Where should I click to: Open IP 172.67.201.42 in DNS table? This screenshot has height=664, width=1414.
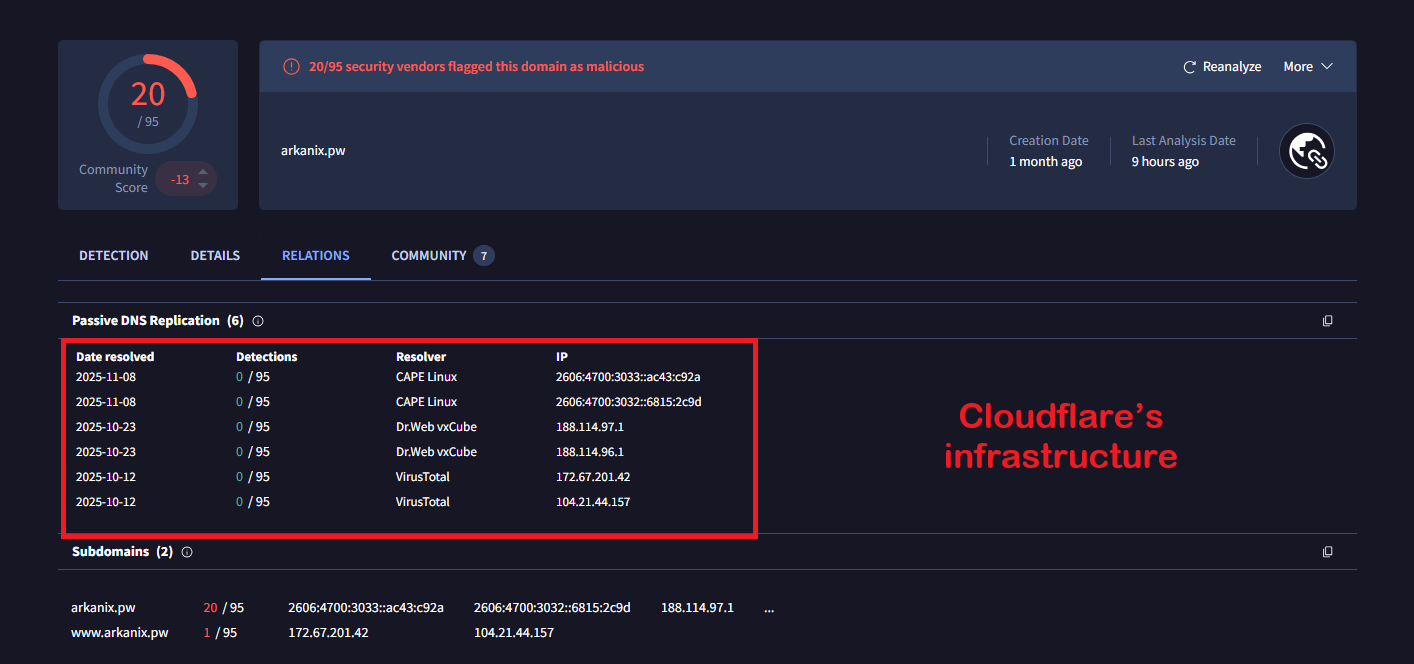(x=593, y=477)
